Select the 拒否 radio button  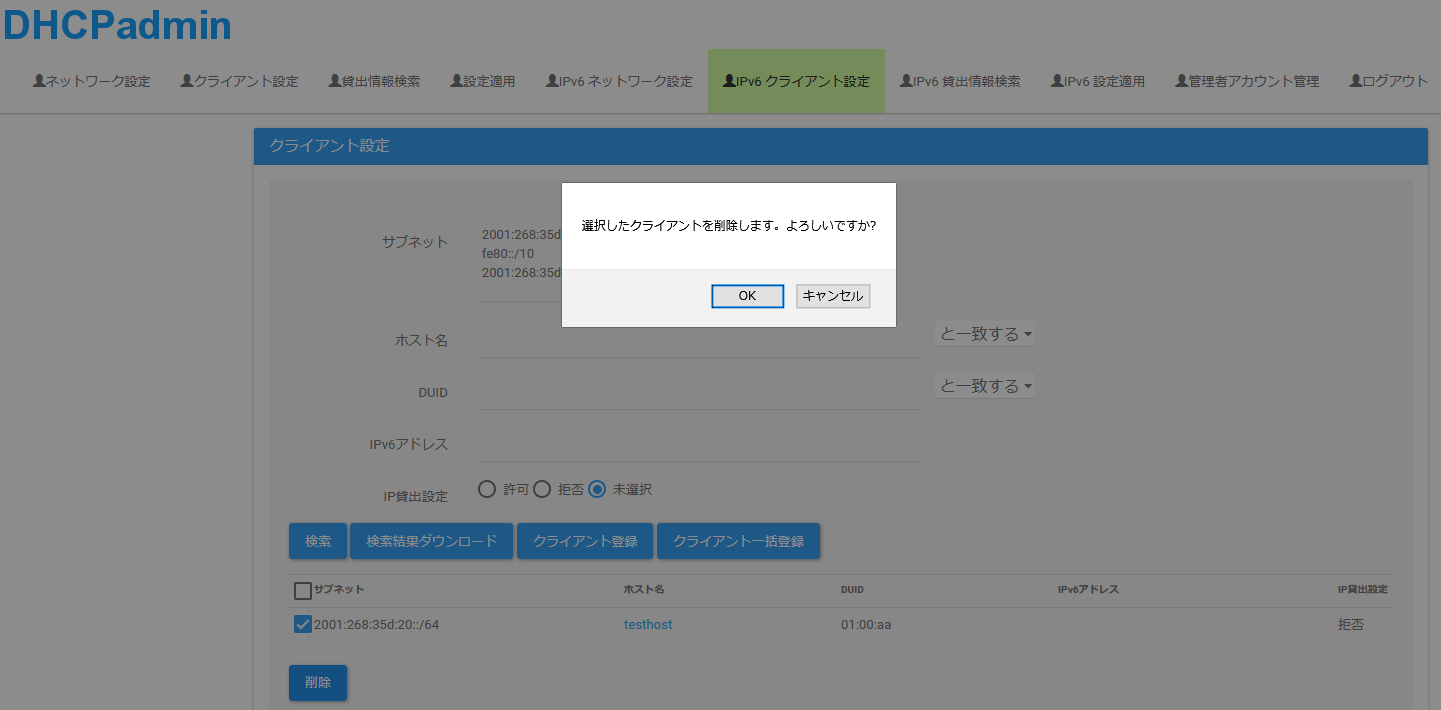[x=542, y=489]
